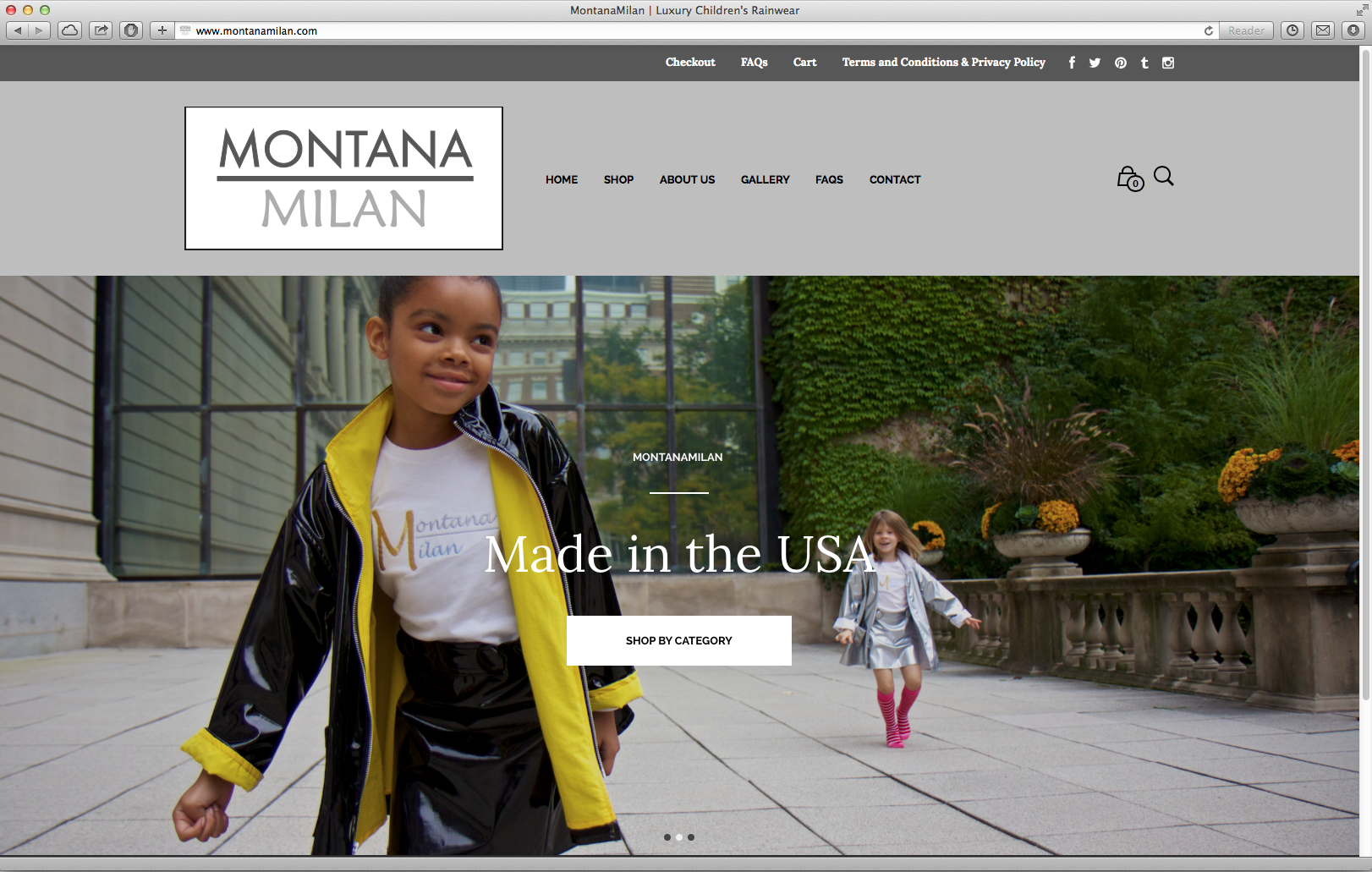Switch to the second slideshow dot

tap(679, 837)
